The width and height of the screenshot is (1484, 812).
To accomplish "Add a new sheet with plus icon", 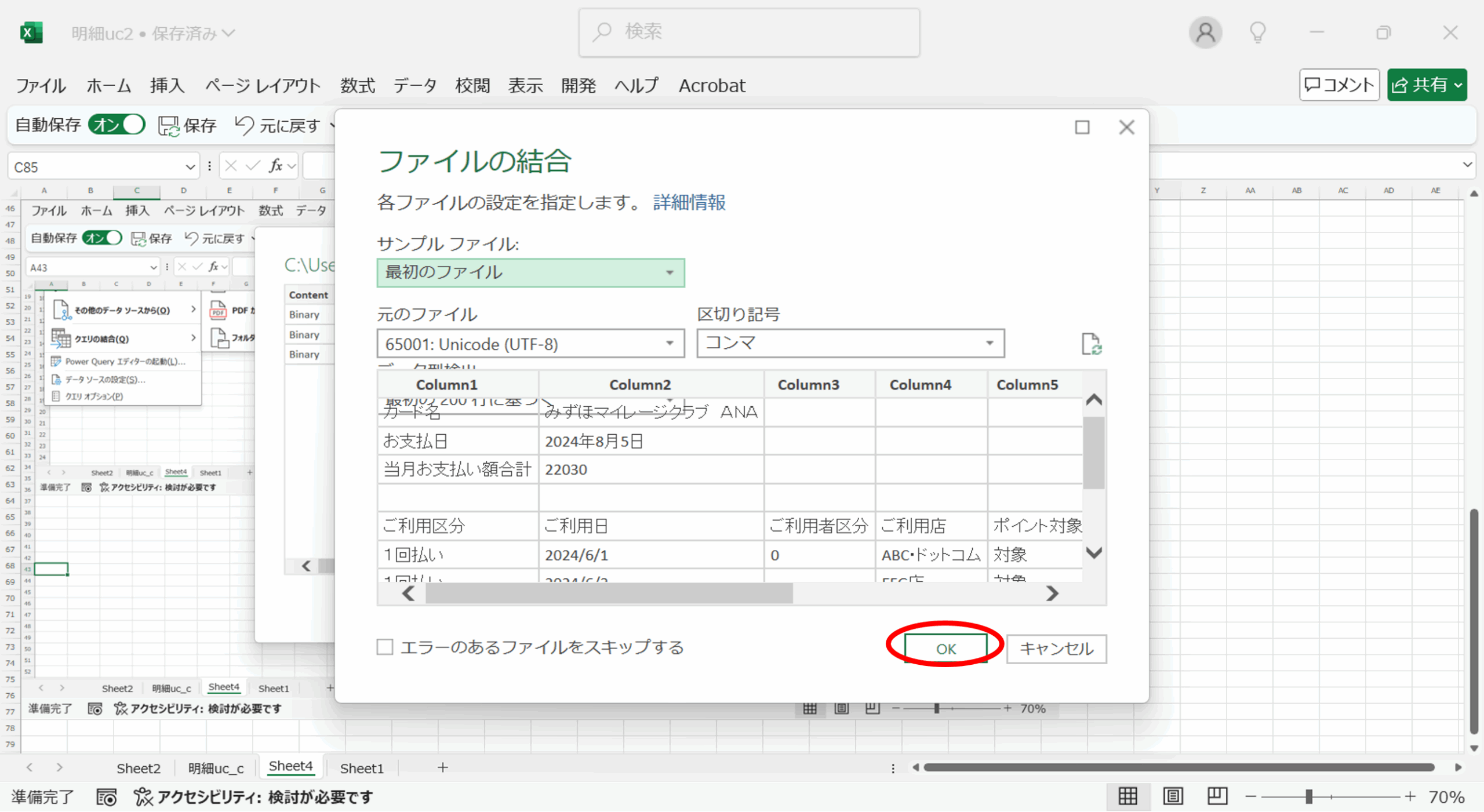I will [443, 767].
